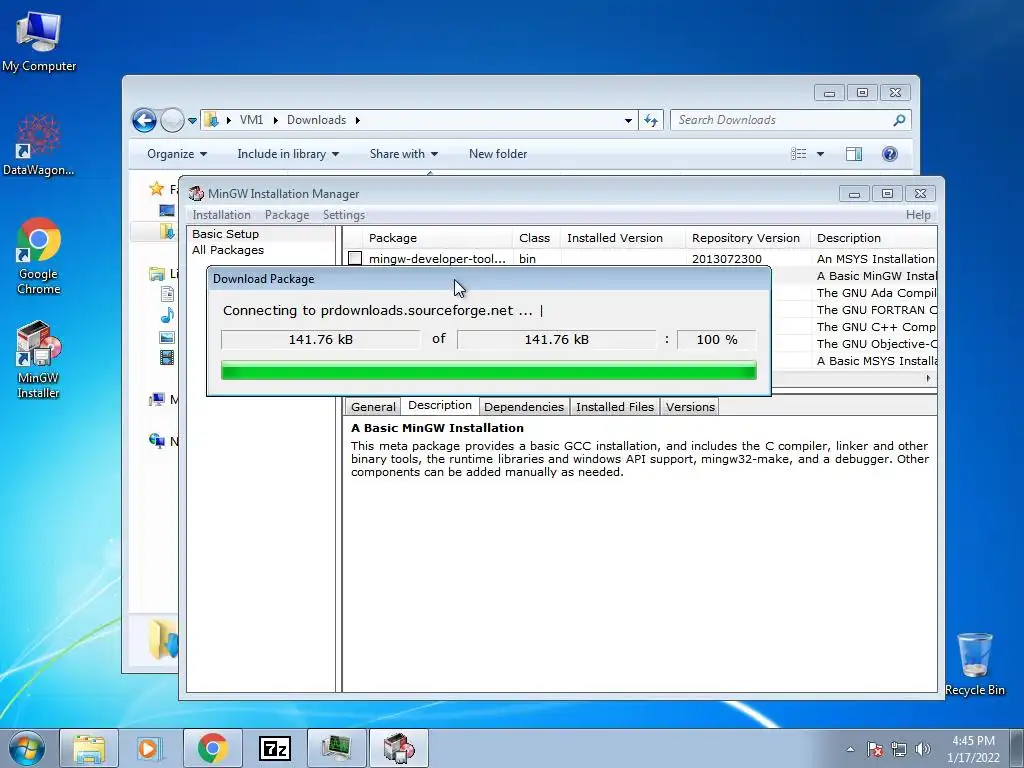Click 'The GNU FORTRAN' description row
1024x768 pixels.
(x=876, y=310)
